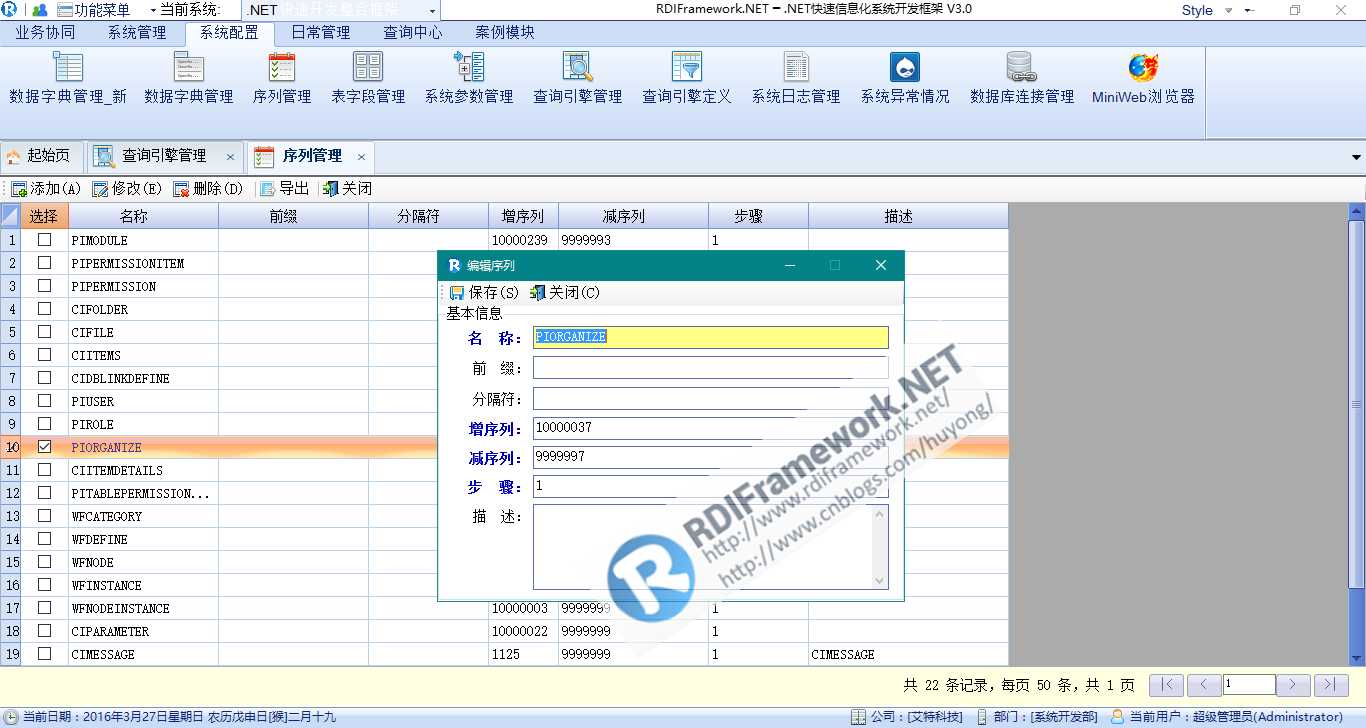Go to first page button
Image resolution: width=1366 pixels, height=728 pixels.
point(1167,685)
